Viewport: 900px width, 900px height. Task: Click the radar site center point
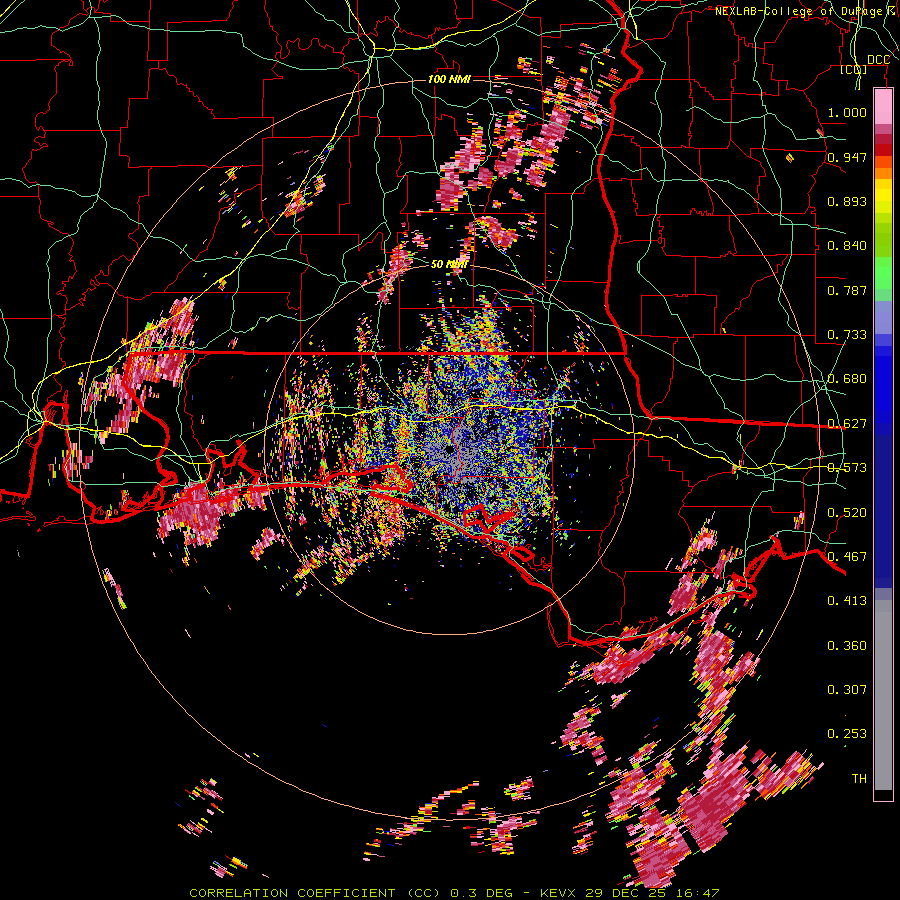tap(449, 450)
